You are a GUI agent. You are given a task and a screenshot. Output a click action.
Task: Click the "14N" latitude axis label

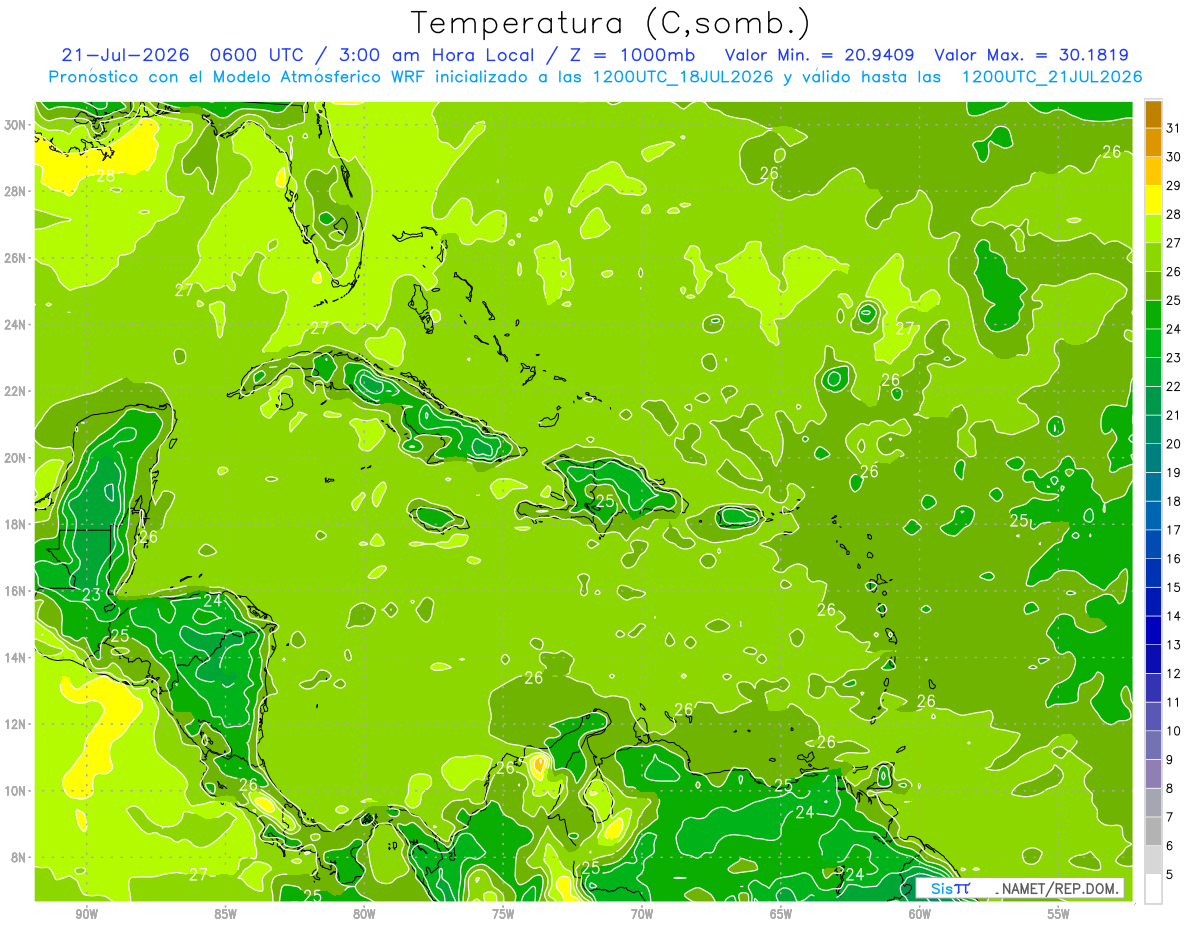coord(15,658)
